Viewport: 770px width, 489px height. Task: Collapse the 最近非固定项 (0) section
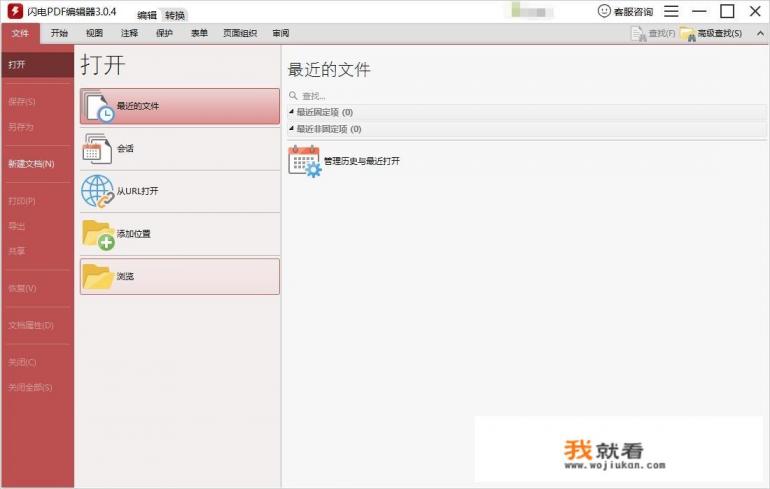[x=292, y=129]
